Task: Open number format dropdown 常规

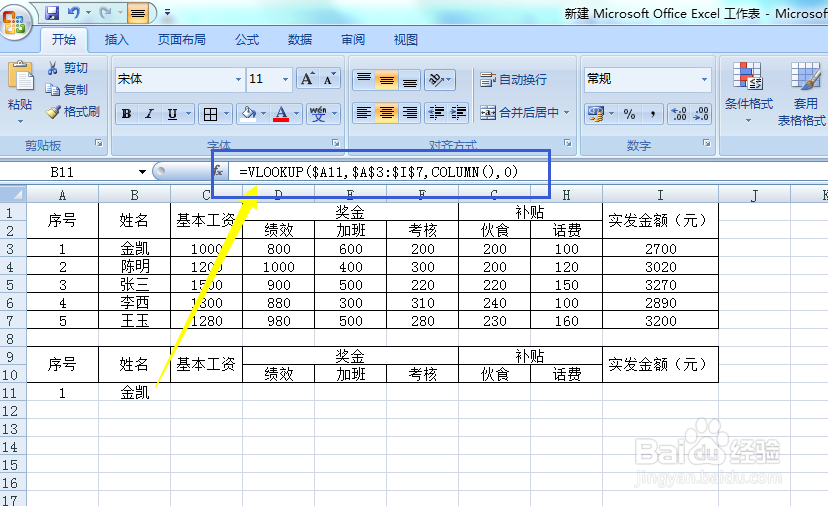Action: pyautogui.click(x=704, y=79)
